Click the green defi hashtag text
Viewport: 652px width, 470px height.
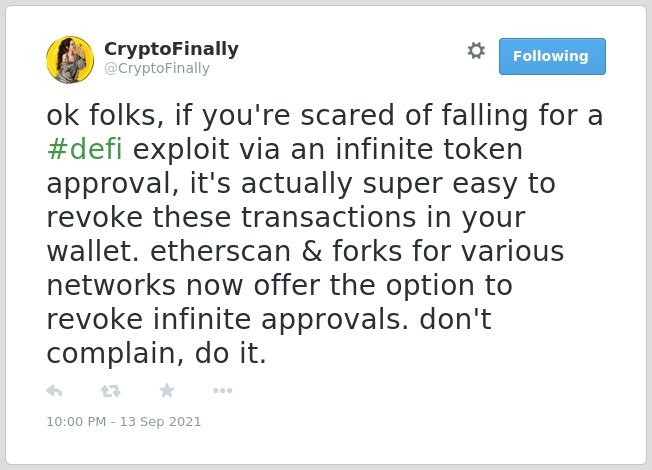click(x=84, y=149)
